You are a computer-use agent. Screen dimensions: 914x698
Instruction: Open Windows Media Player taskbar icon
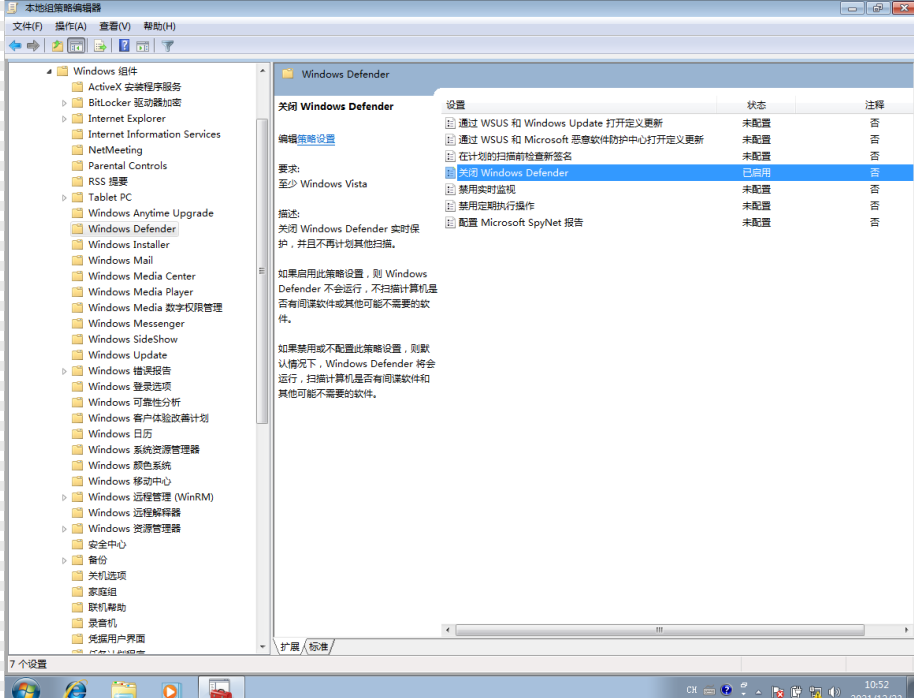coord(171,690)
